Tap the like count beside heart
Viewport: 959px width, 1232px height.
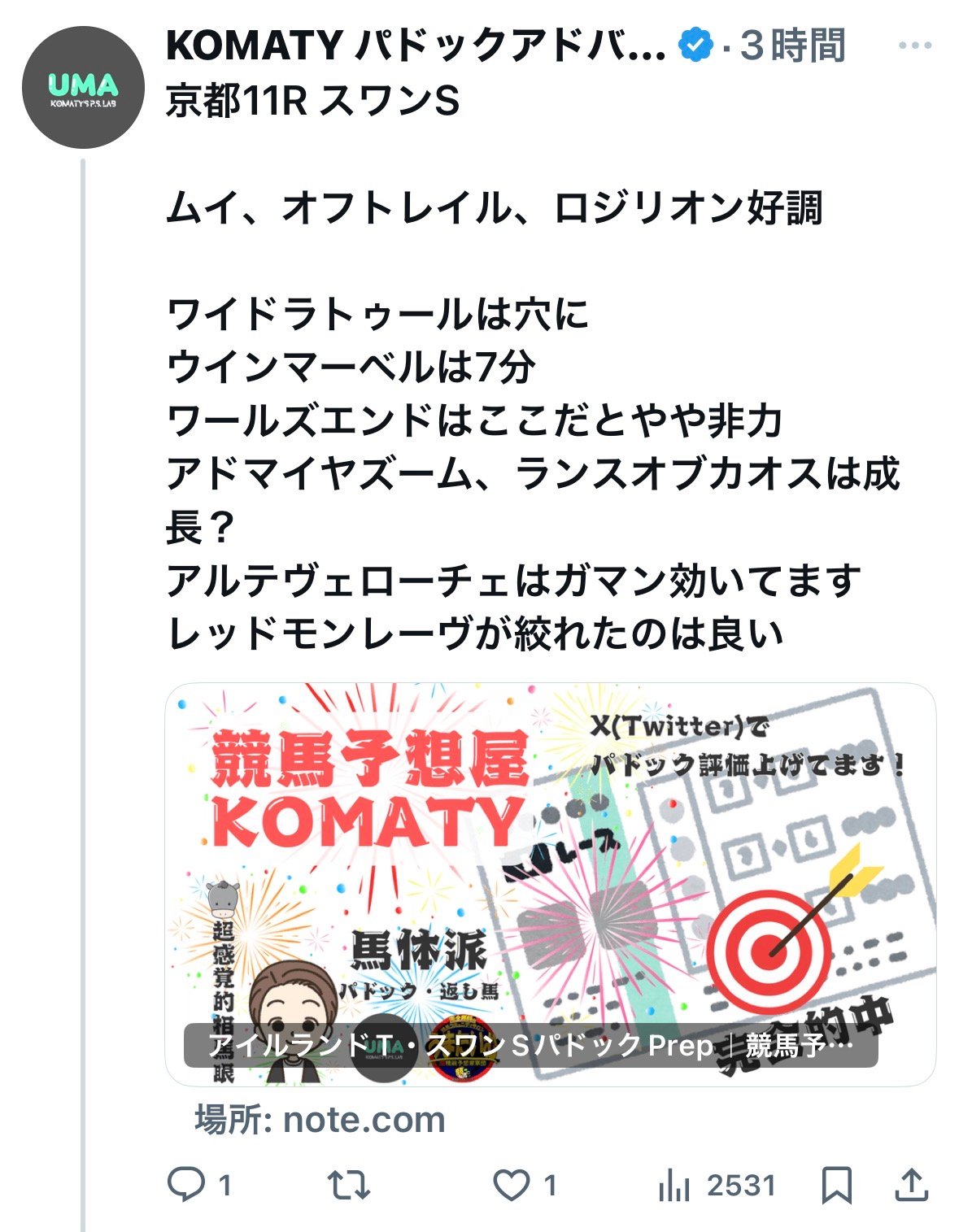(x=551, y=1186)
